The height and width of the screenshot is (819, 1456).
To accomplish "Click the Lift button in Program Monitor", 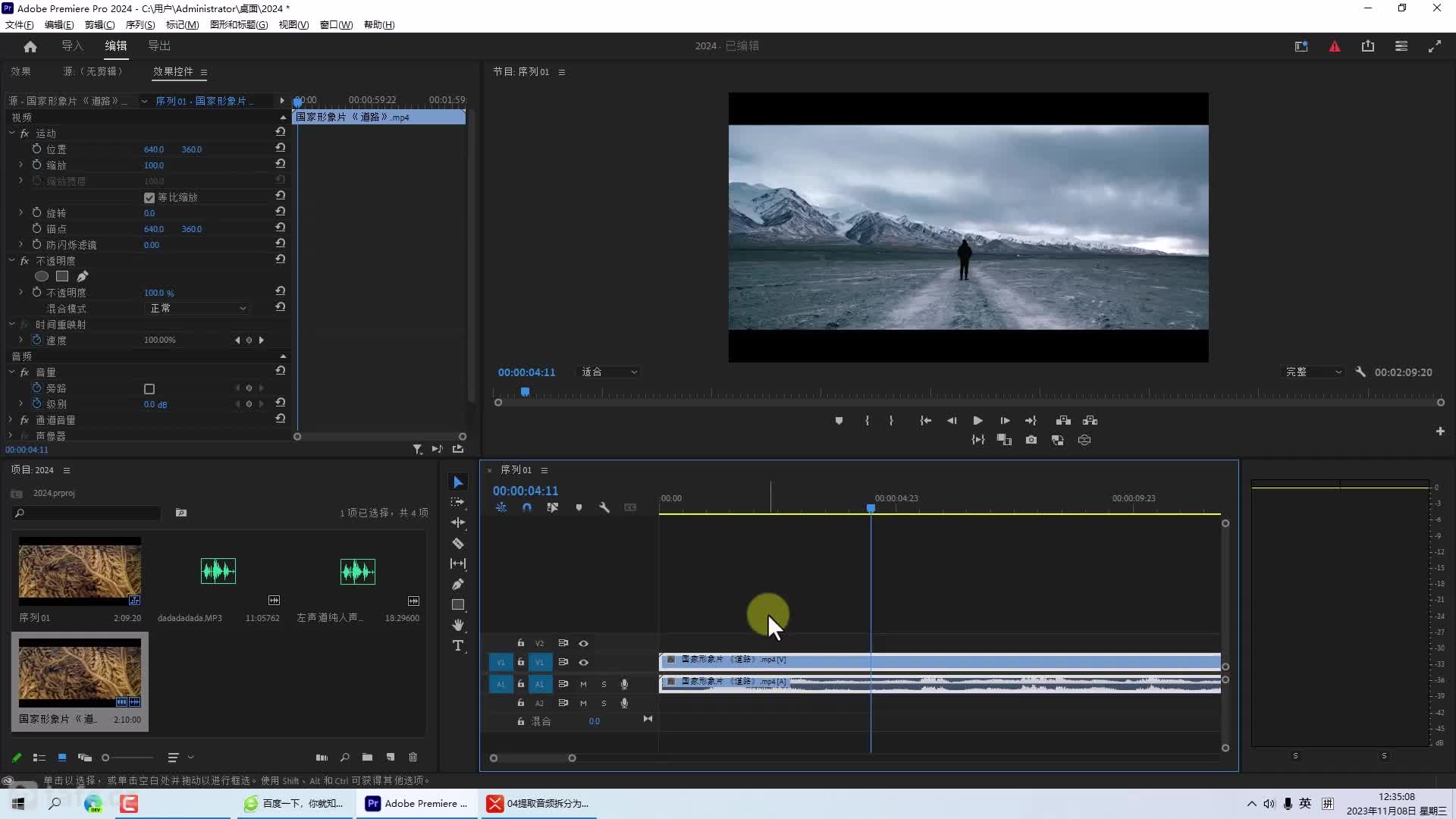I will point(1063,421).
